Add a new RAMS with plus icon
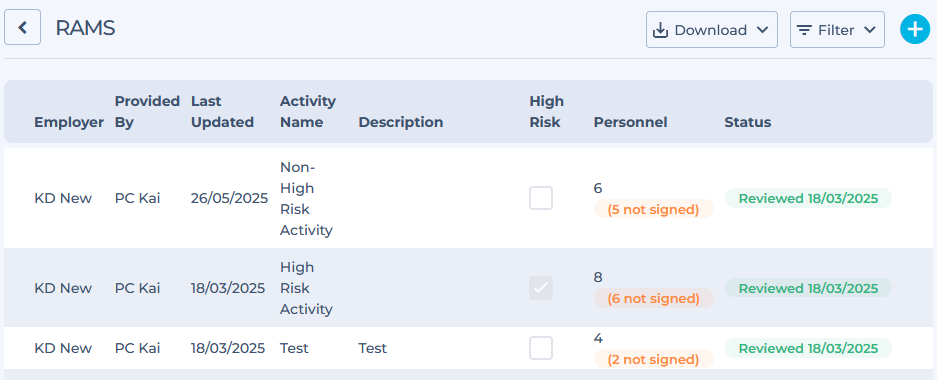The height and width of the screenshot is (380, 937). pyautogui.click(x=915, y=29)
